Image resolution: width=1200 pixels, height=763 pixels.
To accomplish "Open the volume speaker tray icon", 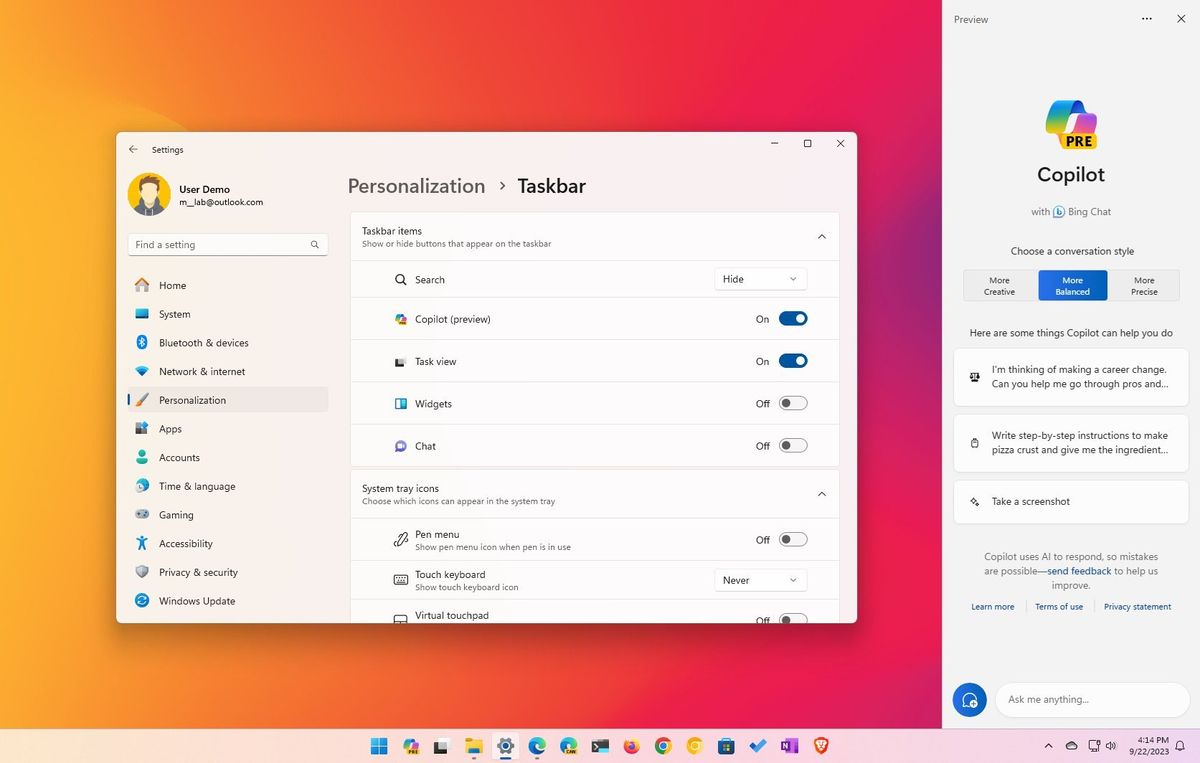I will (1111, 746).
